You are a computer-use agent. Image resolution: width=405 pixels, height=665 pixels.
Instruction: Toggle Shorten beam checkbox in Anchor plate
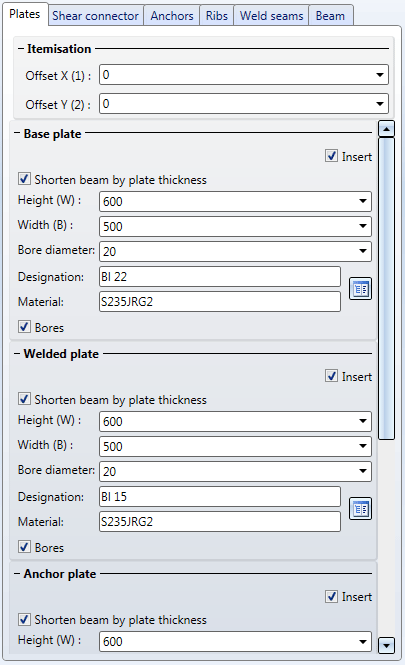tap(24, 619)
